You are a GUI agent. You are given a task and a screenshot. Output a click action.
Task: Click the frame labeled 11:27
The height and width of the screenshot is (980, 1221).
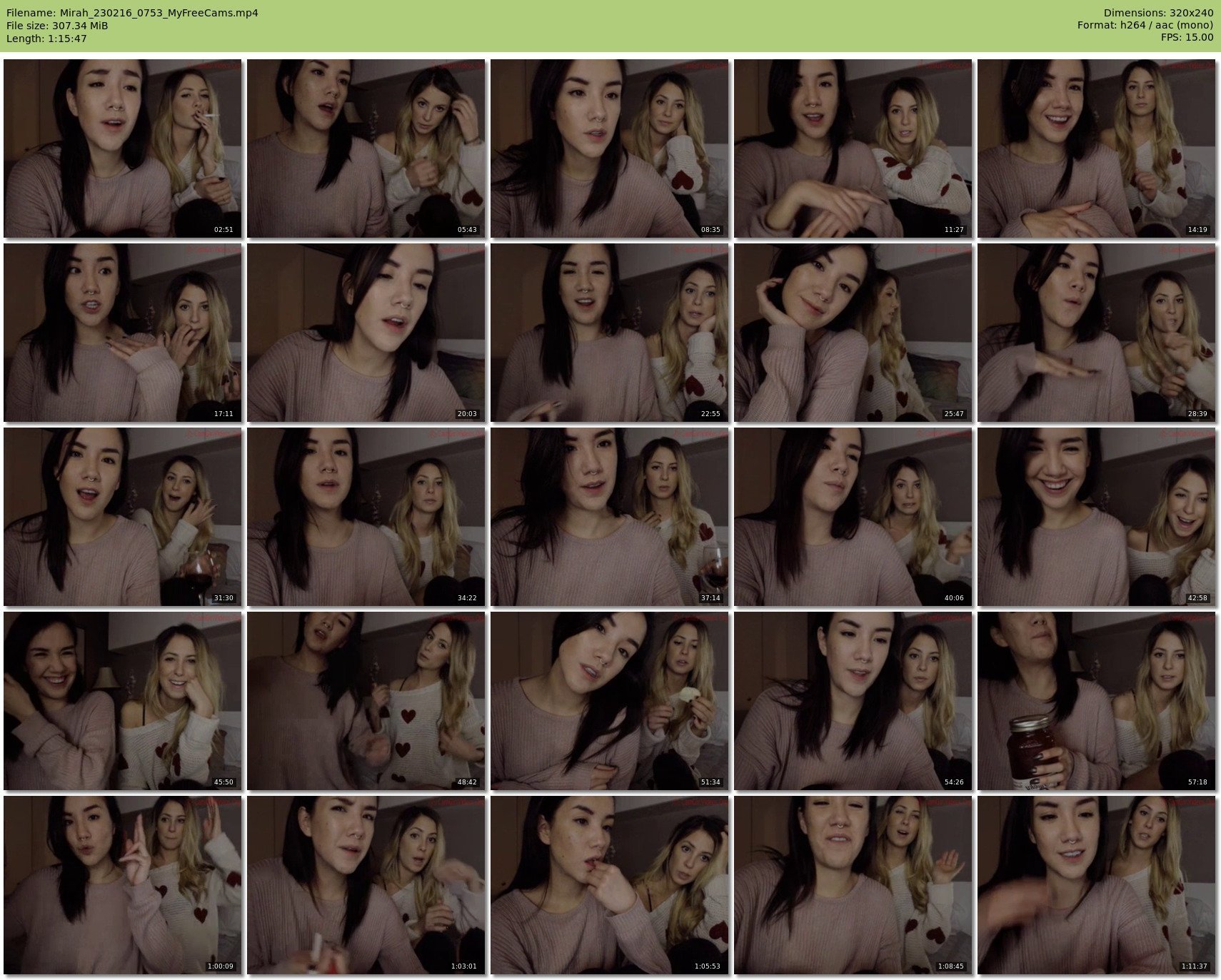853,148
